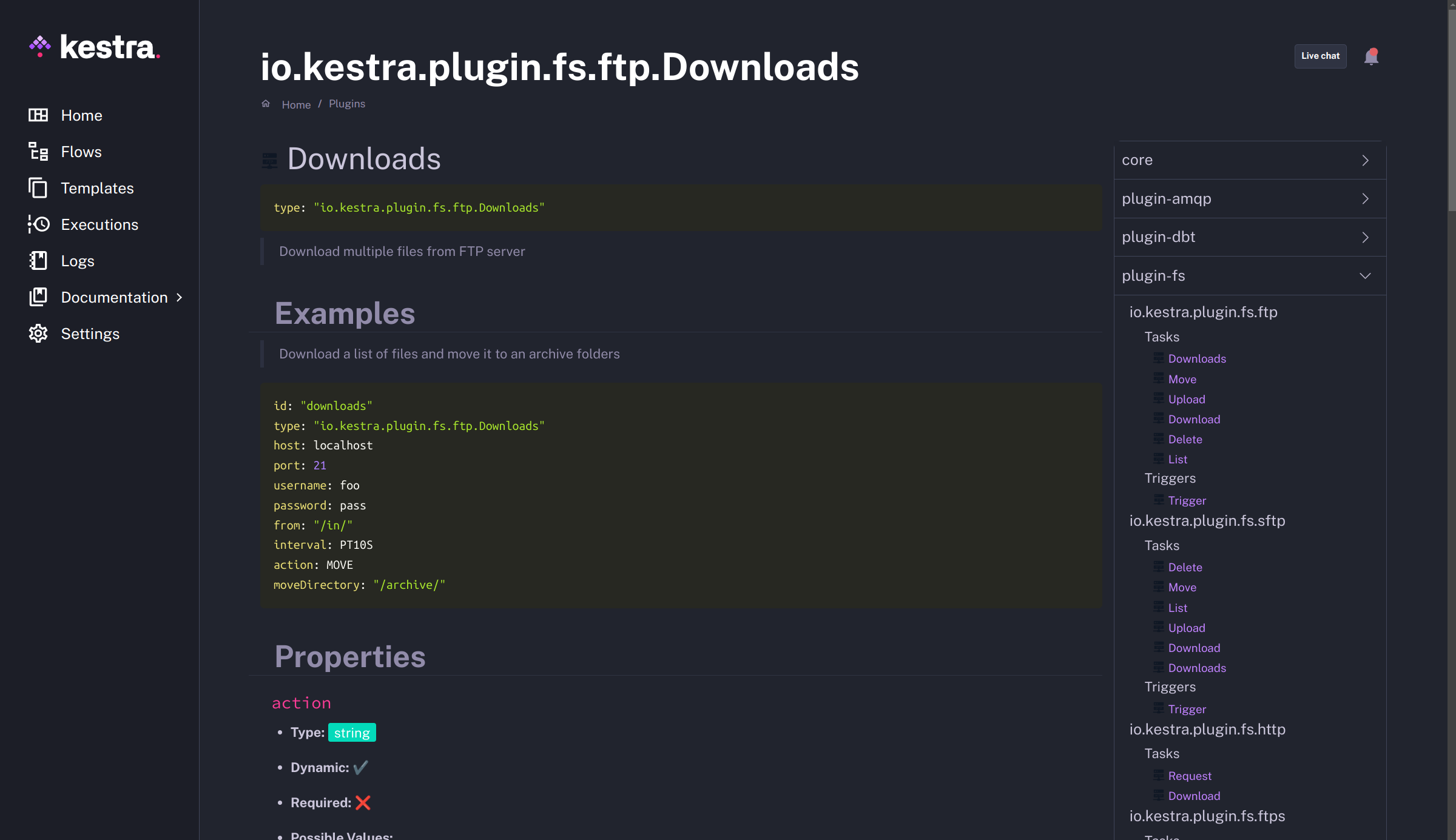Open the http Download task link
1456x840 pixels.
[x=1194, y=796]
